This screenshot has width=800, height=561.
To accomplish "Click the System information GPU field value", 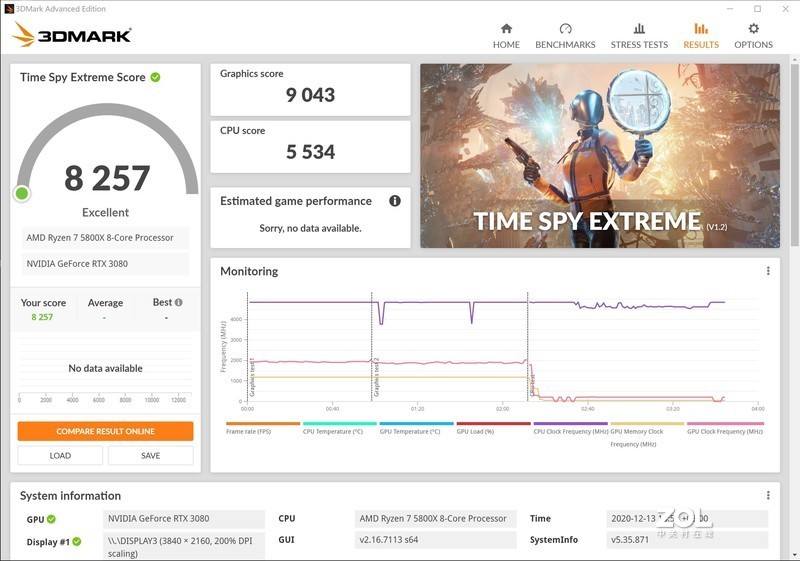I will pyautogui.click(x=184, y=519).
